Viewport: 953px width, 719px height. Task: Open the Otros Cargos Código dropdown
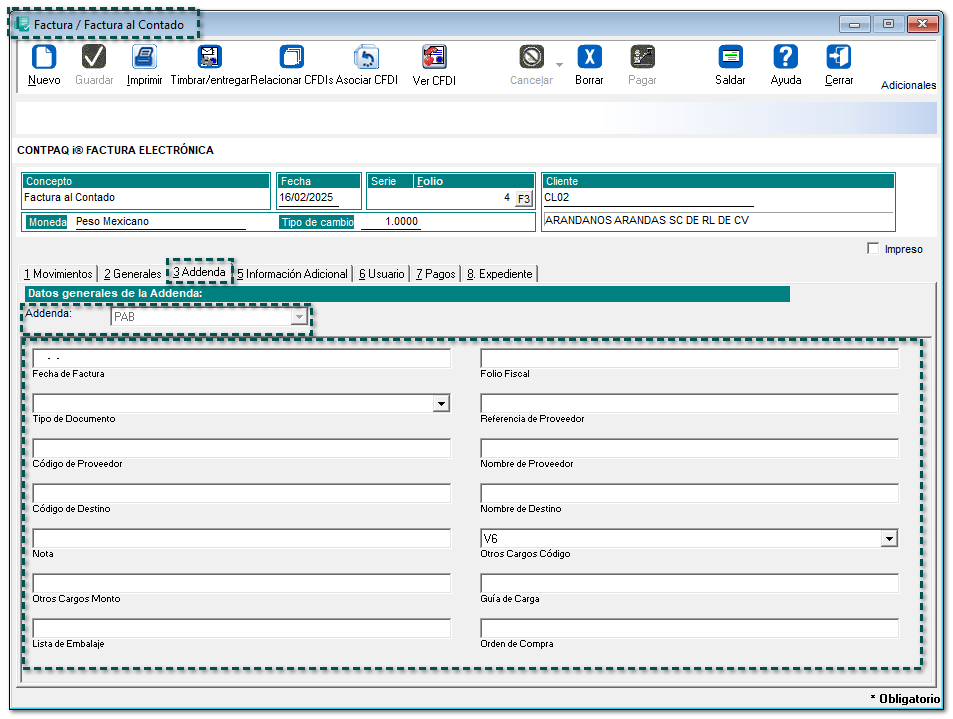point(888,539)
